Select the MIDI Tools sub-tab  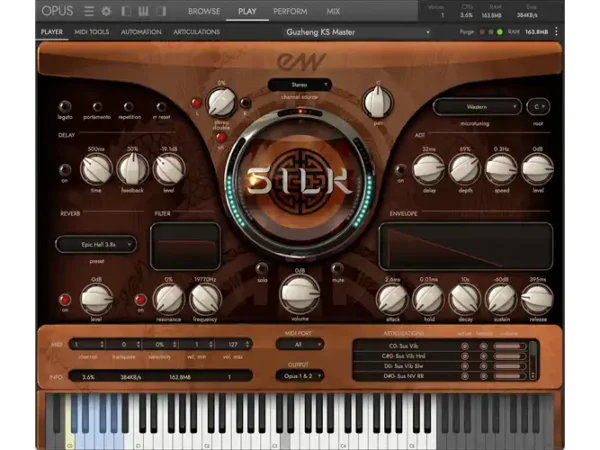[x=92, y=32]
